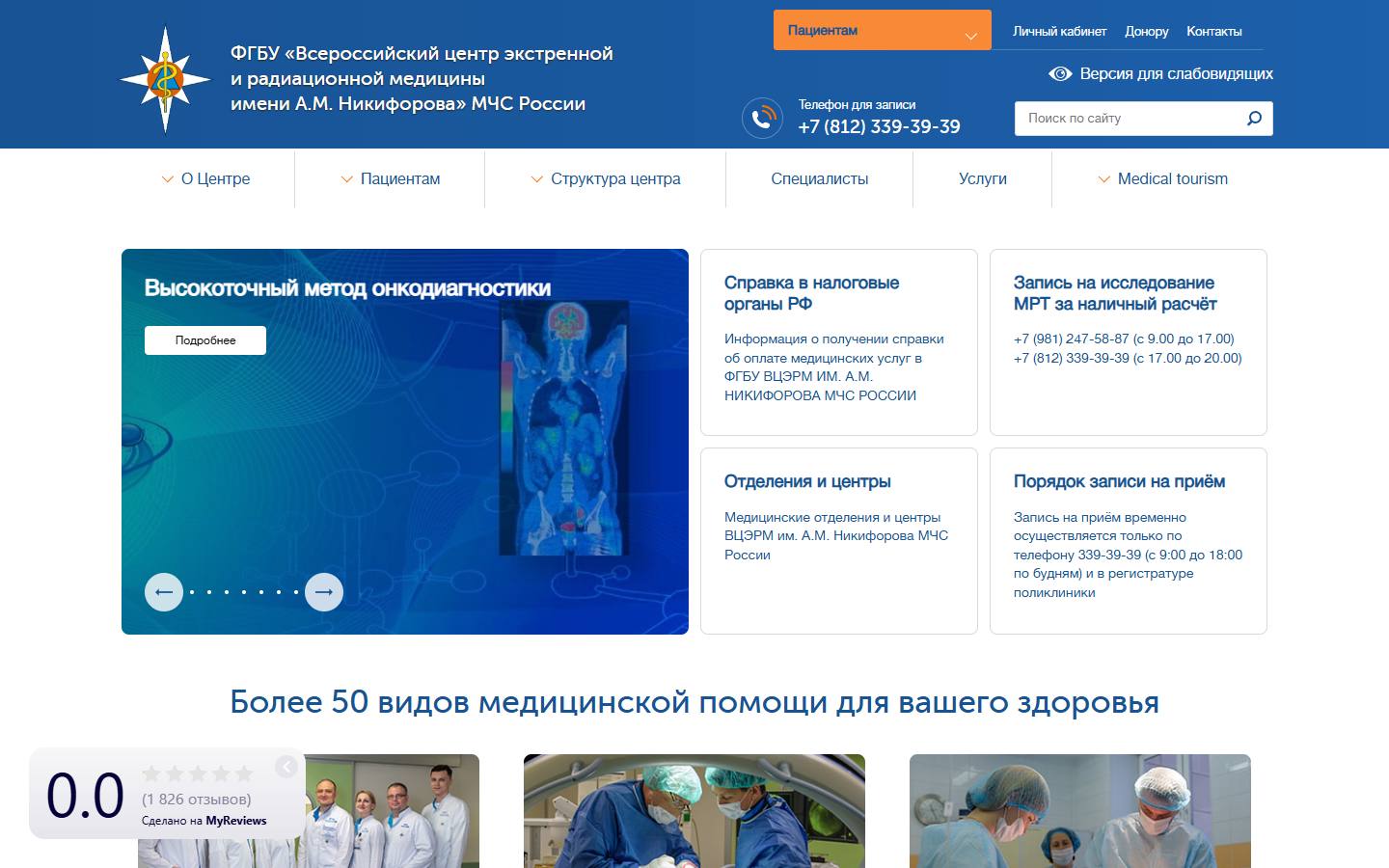Expand the Структура центра menu chevron
Image resolution: width=1389 pixels, height=868 pixels.
(537, 179)
